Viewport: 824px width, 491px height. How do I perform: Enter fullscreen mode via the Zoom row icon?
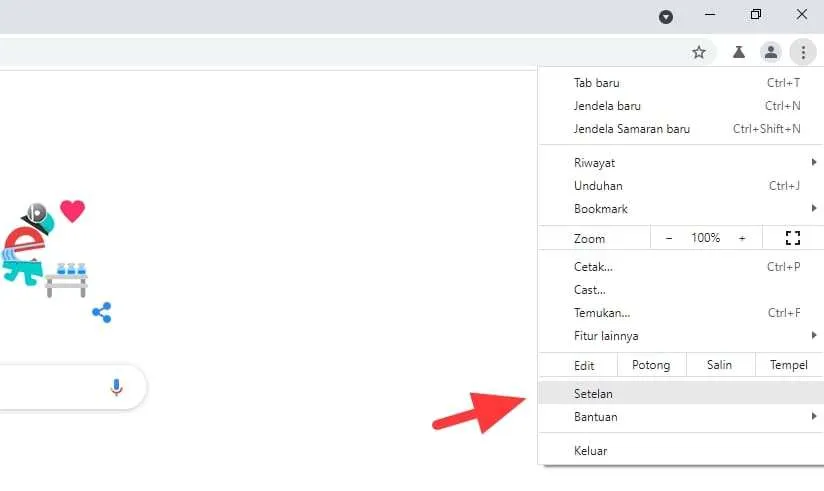(792, 238)
